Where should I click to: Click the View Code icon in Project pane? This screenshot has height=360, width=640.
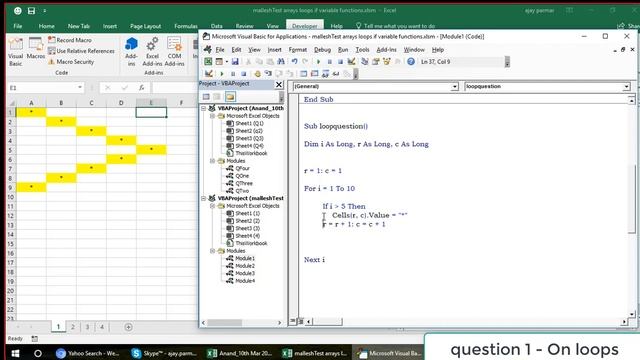click(x=206, y=97)
